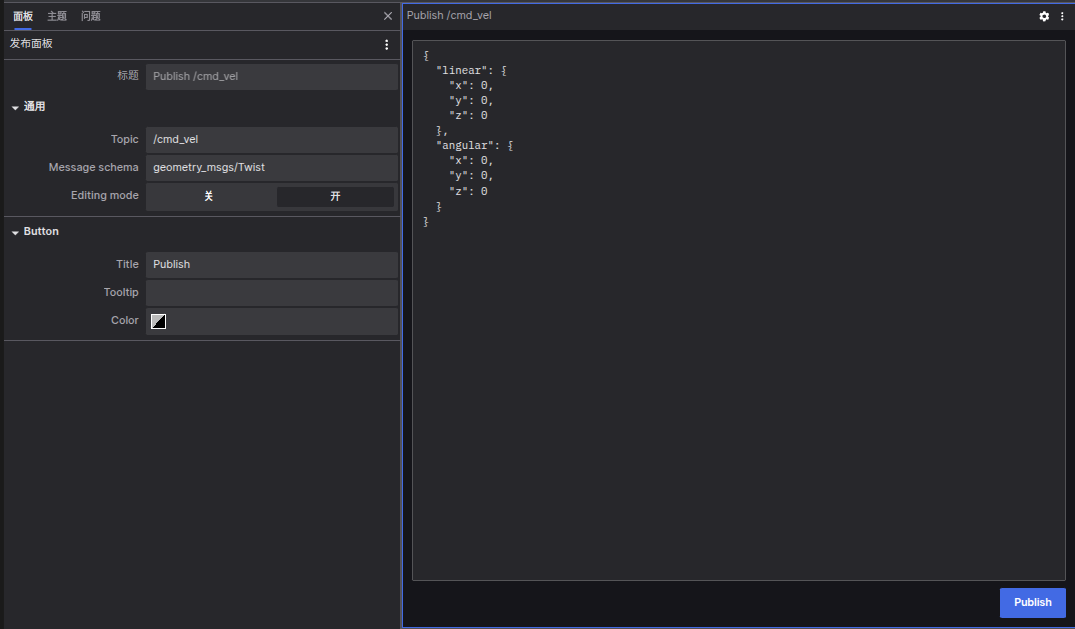Collapse the 通用 section
The width and height of the screenshot is (1075, 629).
[15, 107]
